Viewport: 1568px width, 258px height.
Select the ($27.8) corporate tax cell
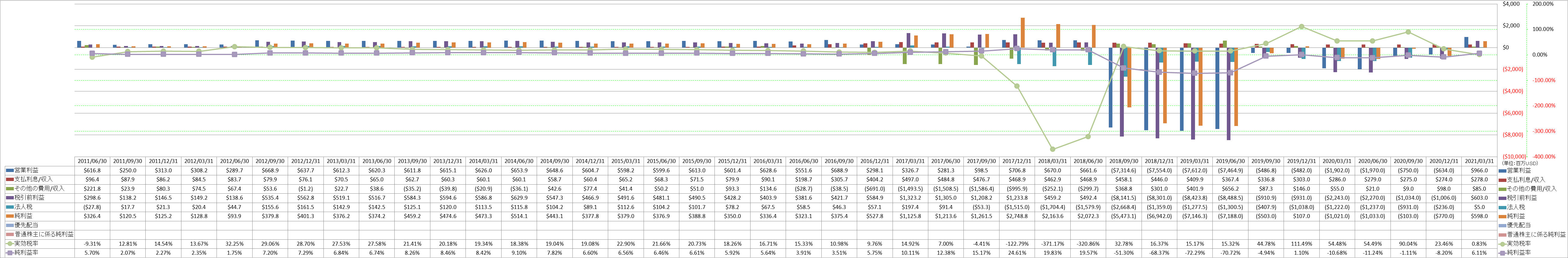(x=92, y=207)
